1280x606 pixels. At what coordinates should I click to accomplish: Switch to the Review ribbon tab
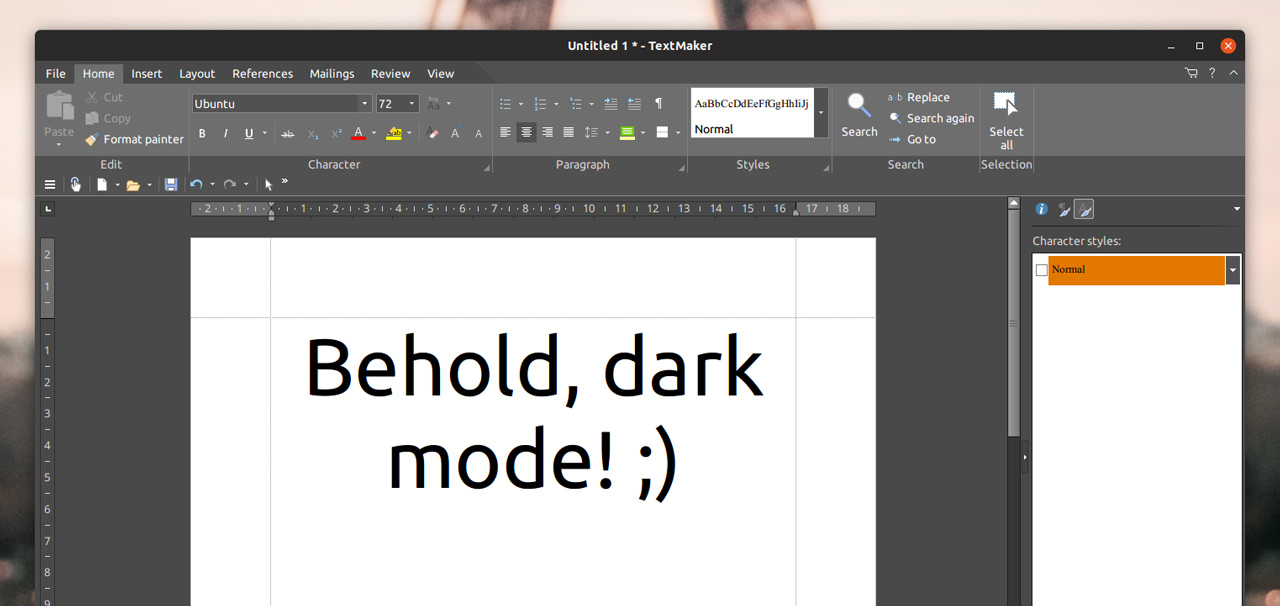(x=391, y=73)
